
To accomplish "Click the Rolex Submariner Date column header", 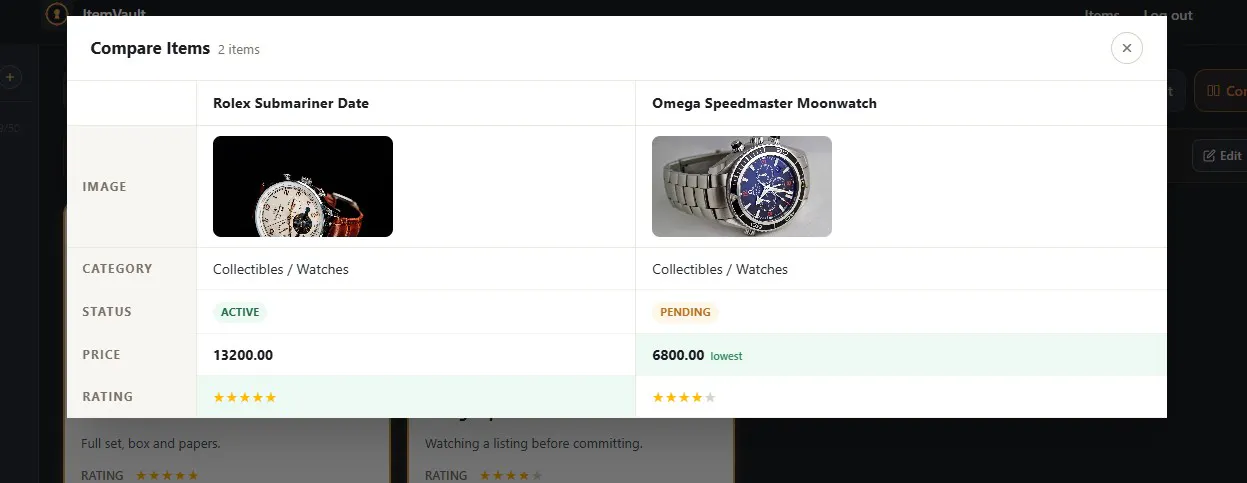I will point(291,103).
